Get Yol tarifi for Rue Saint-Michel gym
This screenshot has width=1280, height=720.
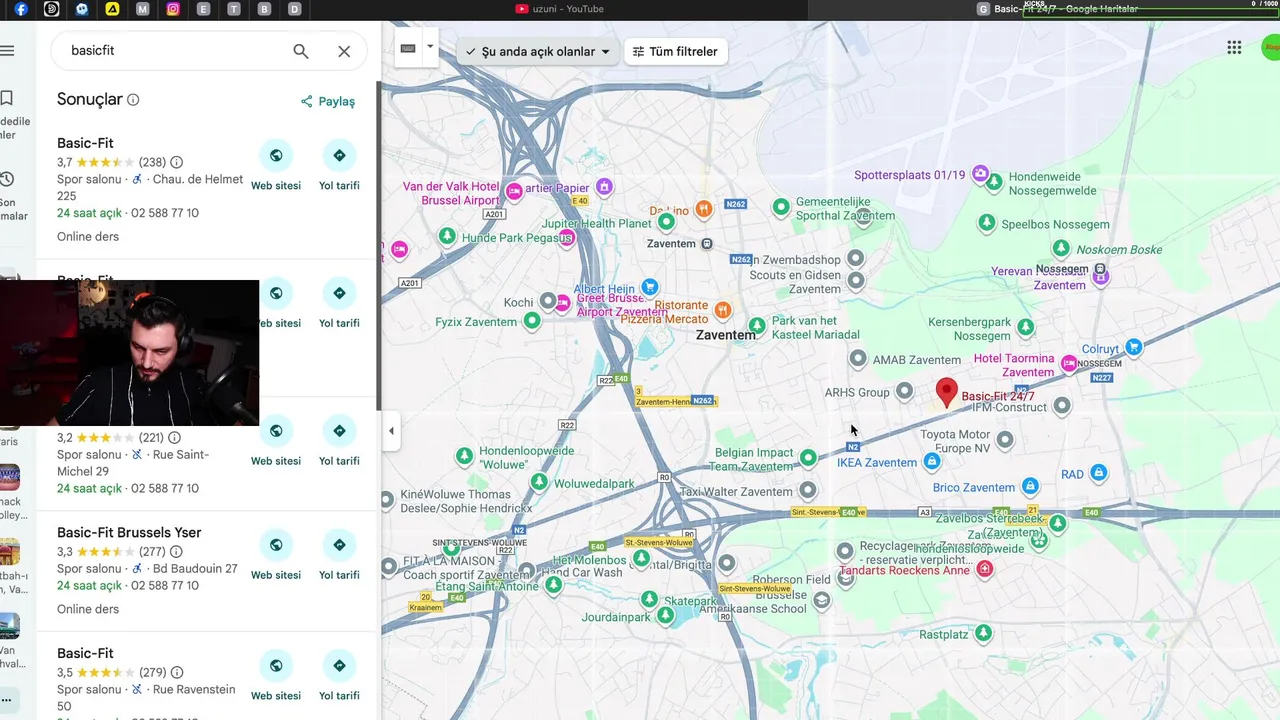click(x=339, y=442)
